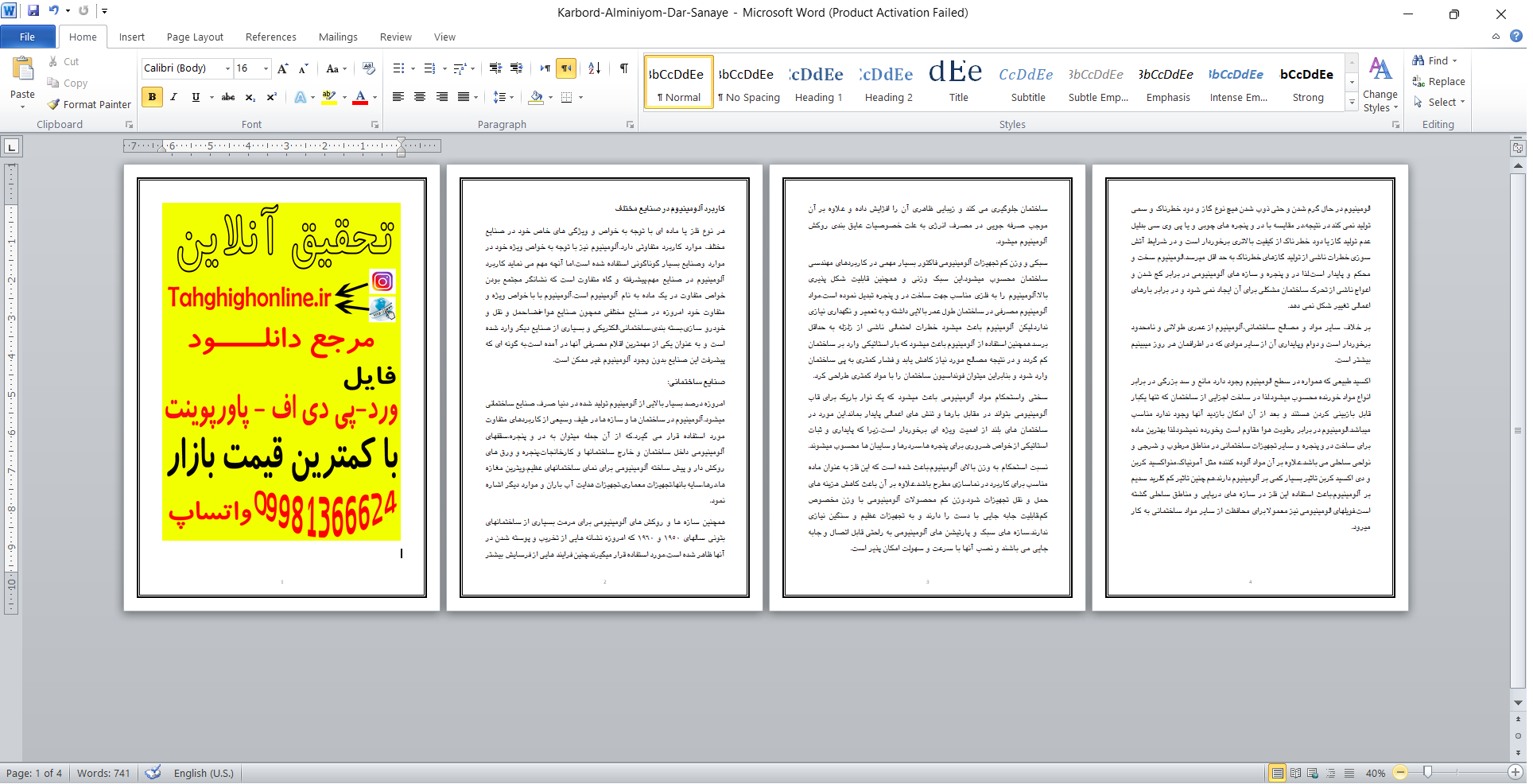
Task: Open the font size dropdown
Action: pos(266,68)
